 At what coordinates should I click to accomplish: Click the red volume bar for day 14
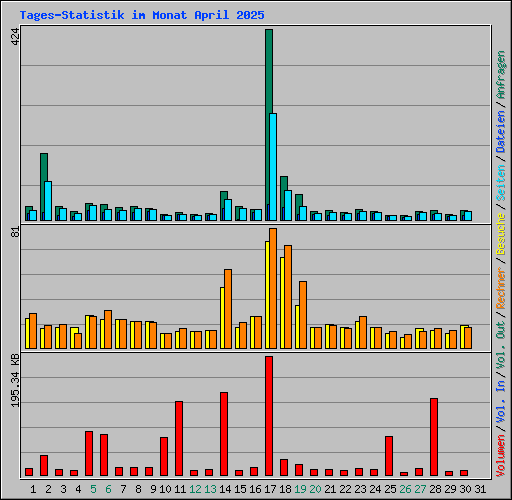(x=224, y=434)
